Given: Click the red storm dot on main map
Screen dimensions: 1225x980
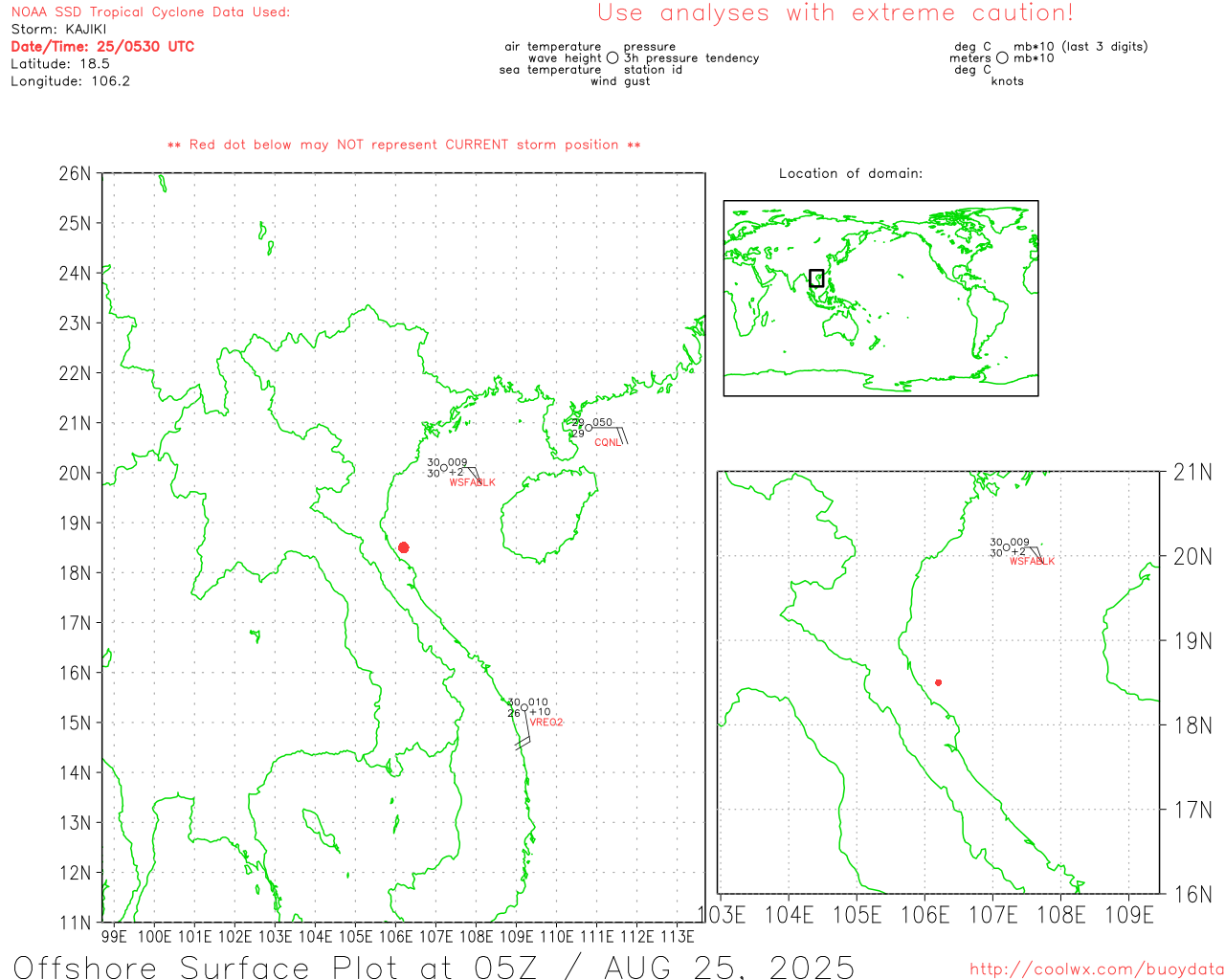Looking at the screenshot, I should [404, 547].
